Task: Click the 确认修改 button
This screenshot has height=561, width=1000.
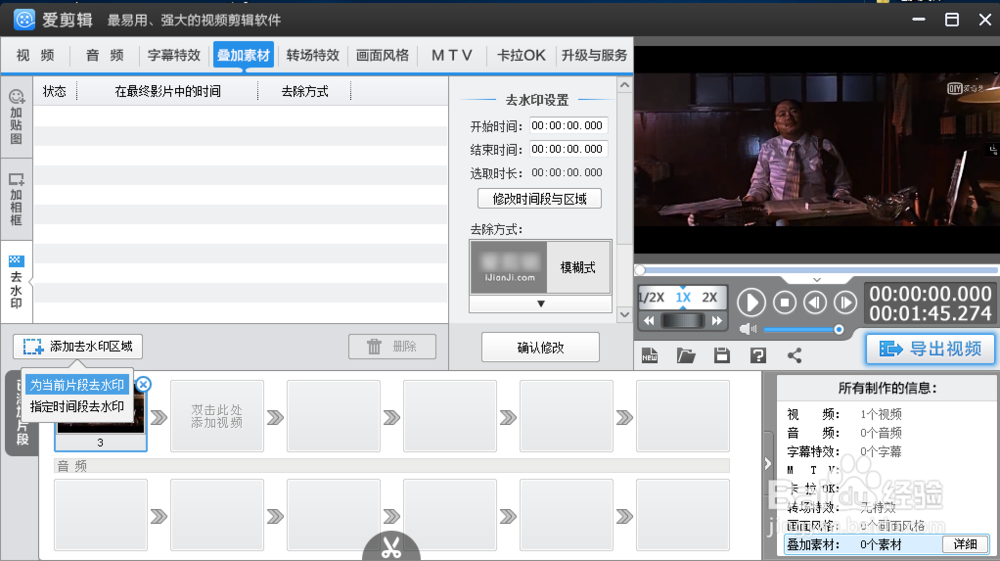Action: click(x=540, y=347)
